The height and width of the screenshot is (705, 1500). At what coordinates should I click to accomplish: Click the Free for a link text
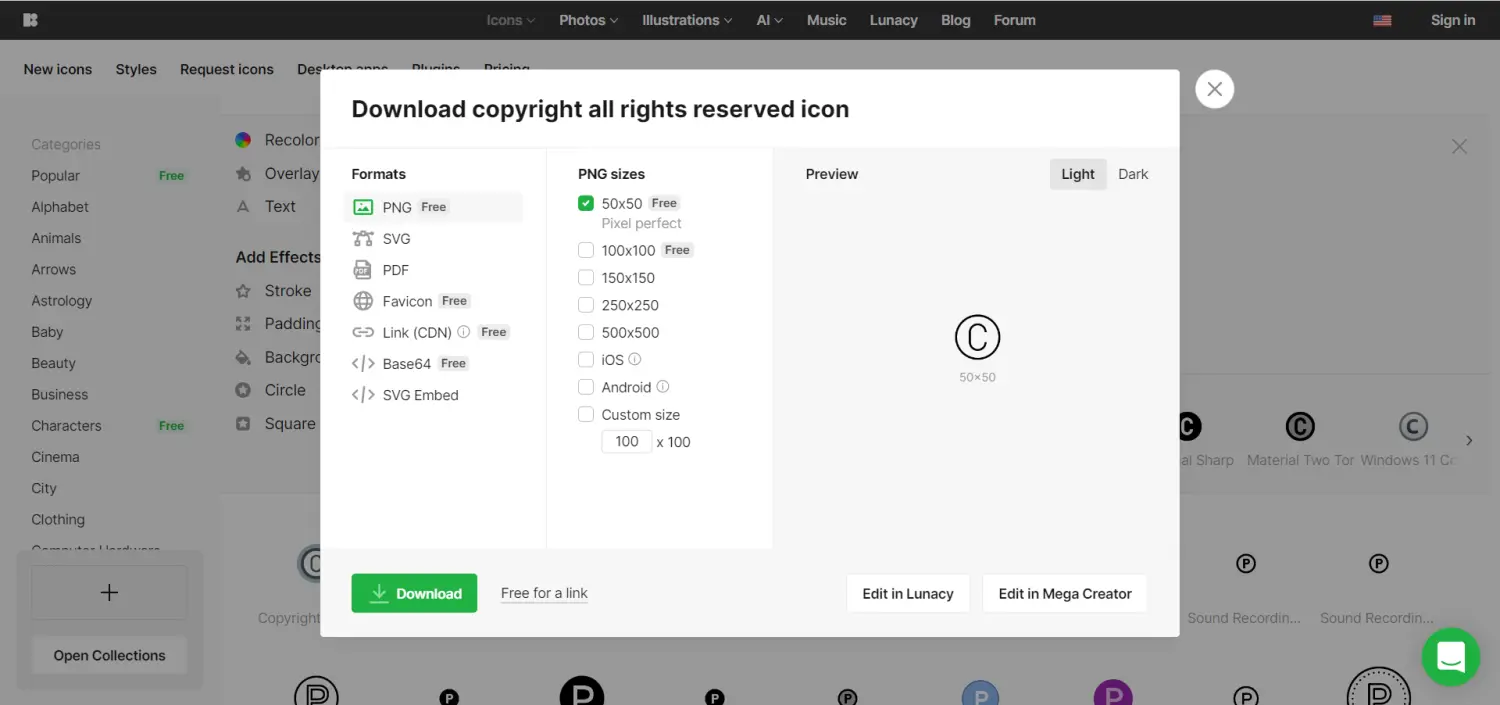pos(544,593)
